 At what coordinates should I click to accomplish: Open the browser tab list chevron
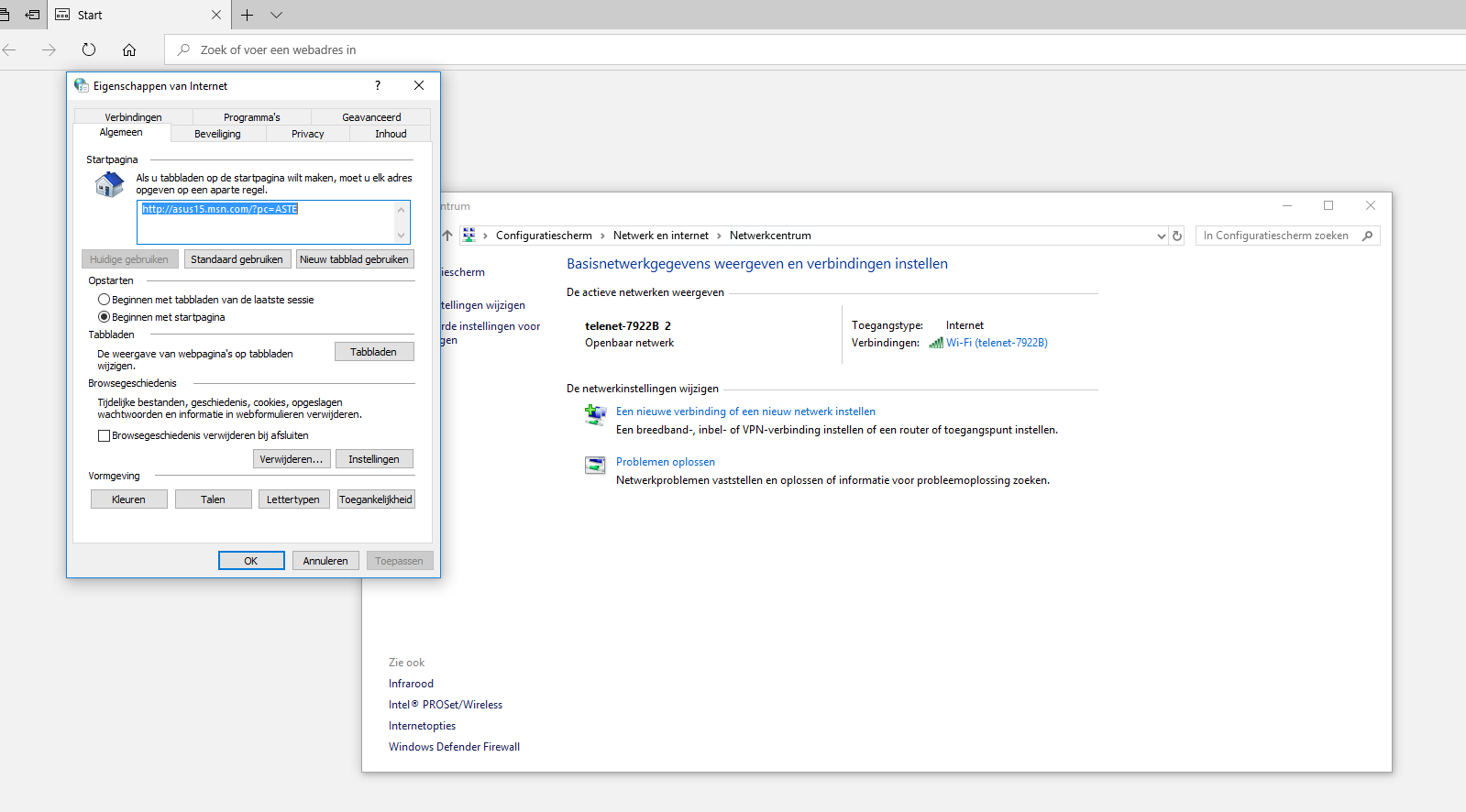tap(276, 15)
